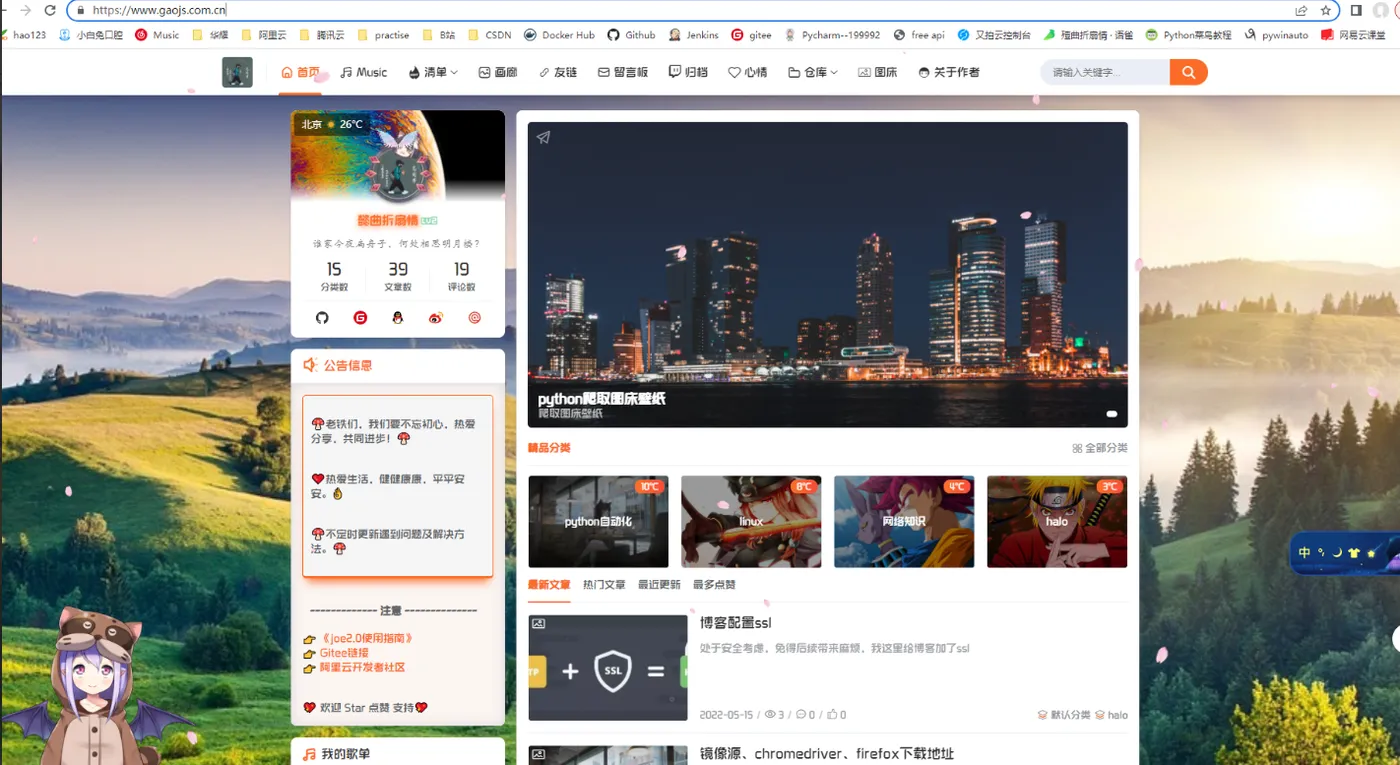
Task: Open the CSDN bookmark folder
Action: pos(489,35)
